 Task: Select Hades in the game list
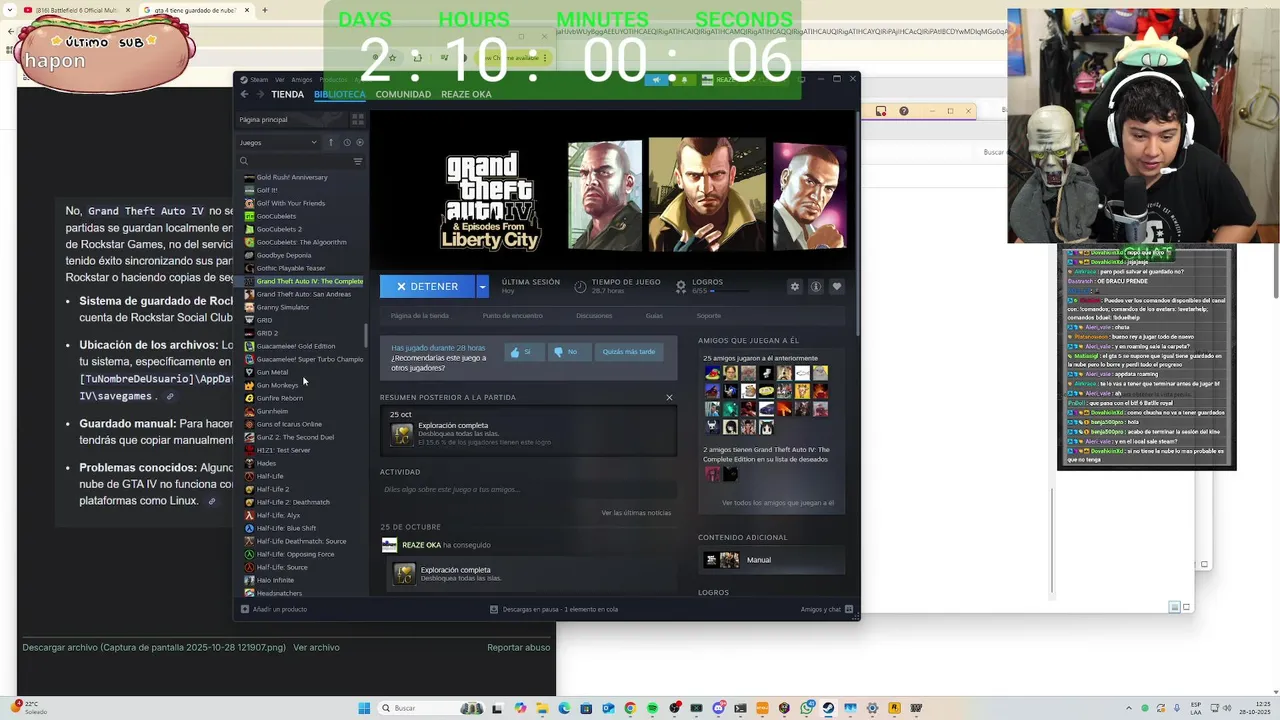coord(266,463)
